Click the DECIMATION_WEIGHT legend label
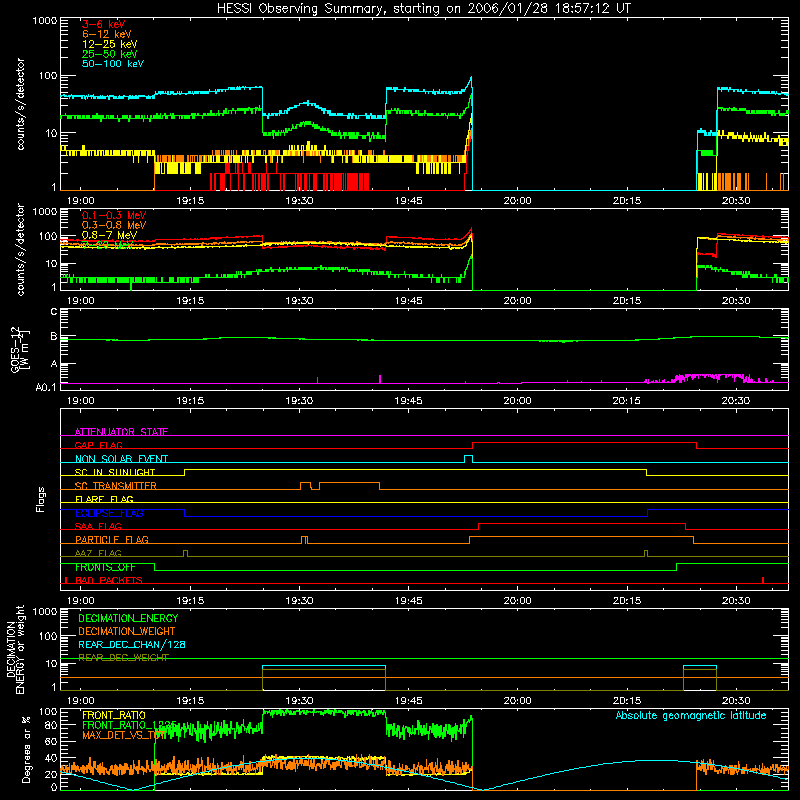 tap(127, 632)
